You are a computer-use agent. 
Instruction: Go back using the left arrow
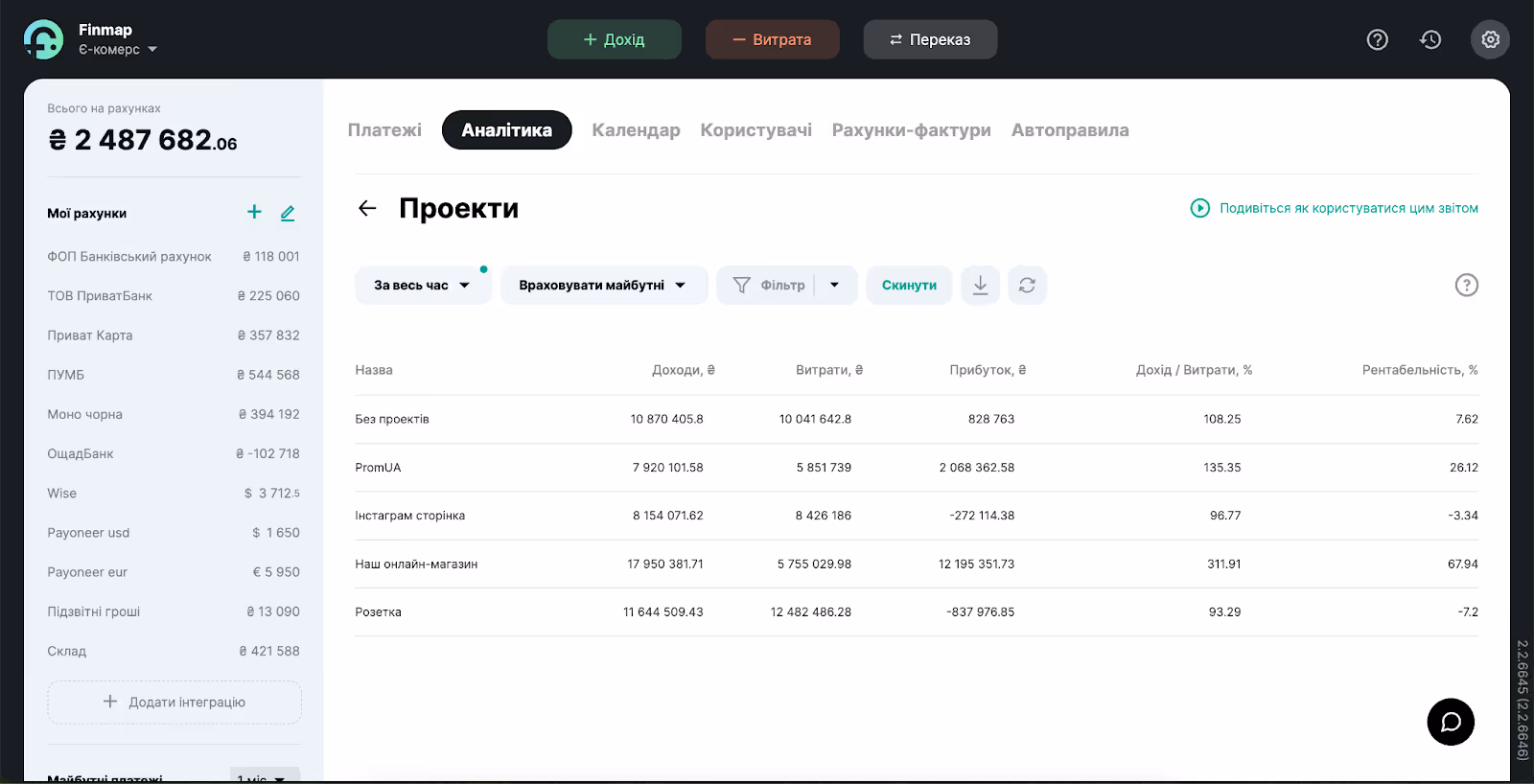coord(367,208)
